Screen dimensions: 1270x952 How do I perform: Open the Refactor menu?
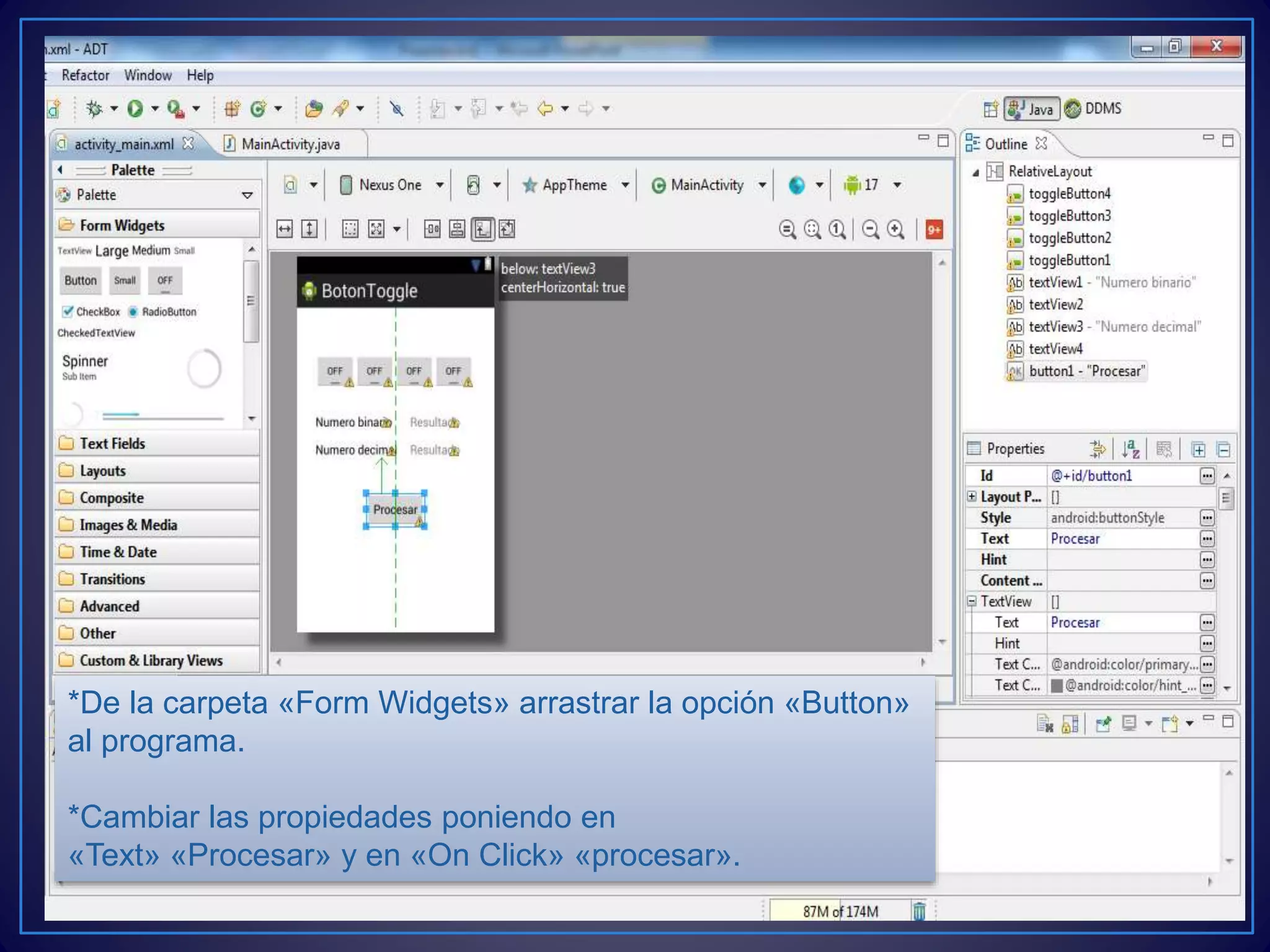(86, 75)
